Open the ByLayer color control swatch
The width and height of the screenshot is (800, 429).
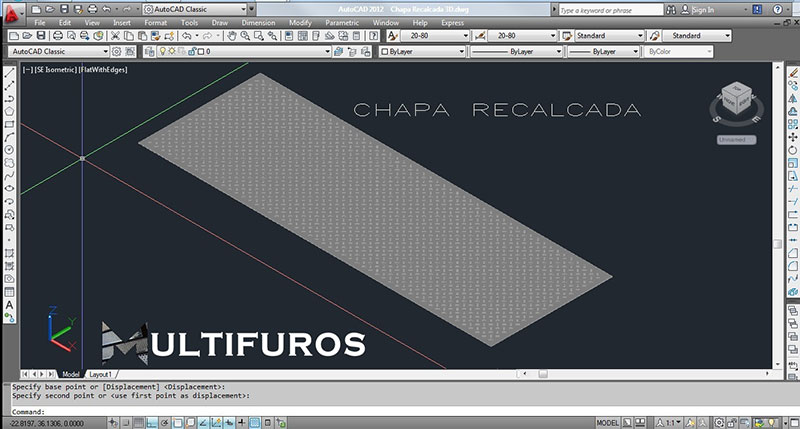tap(420, 51)
